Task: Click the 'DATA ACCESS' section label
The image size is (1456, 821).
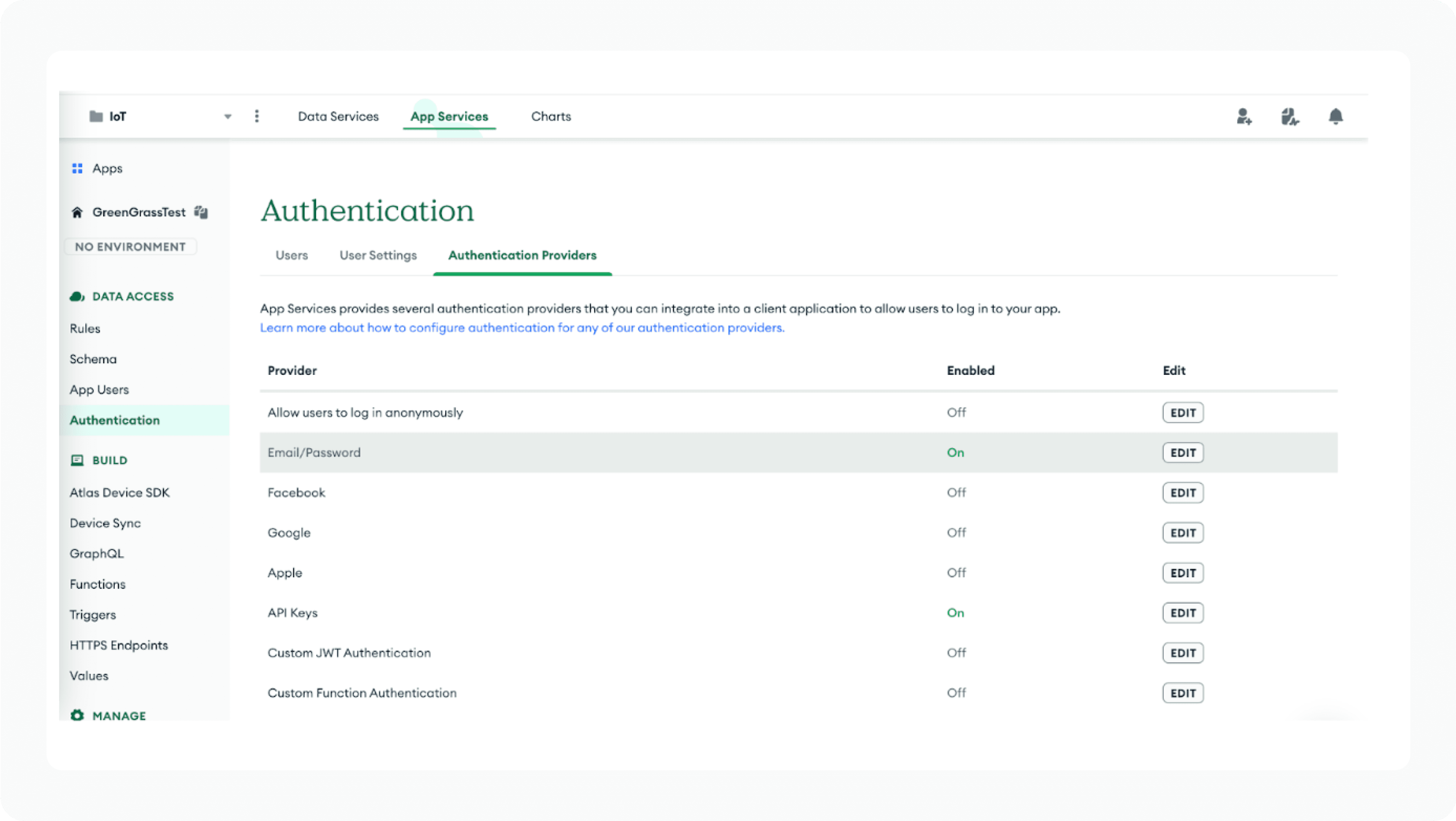Action: pyautogui.click(x=133, y=297)
